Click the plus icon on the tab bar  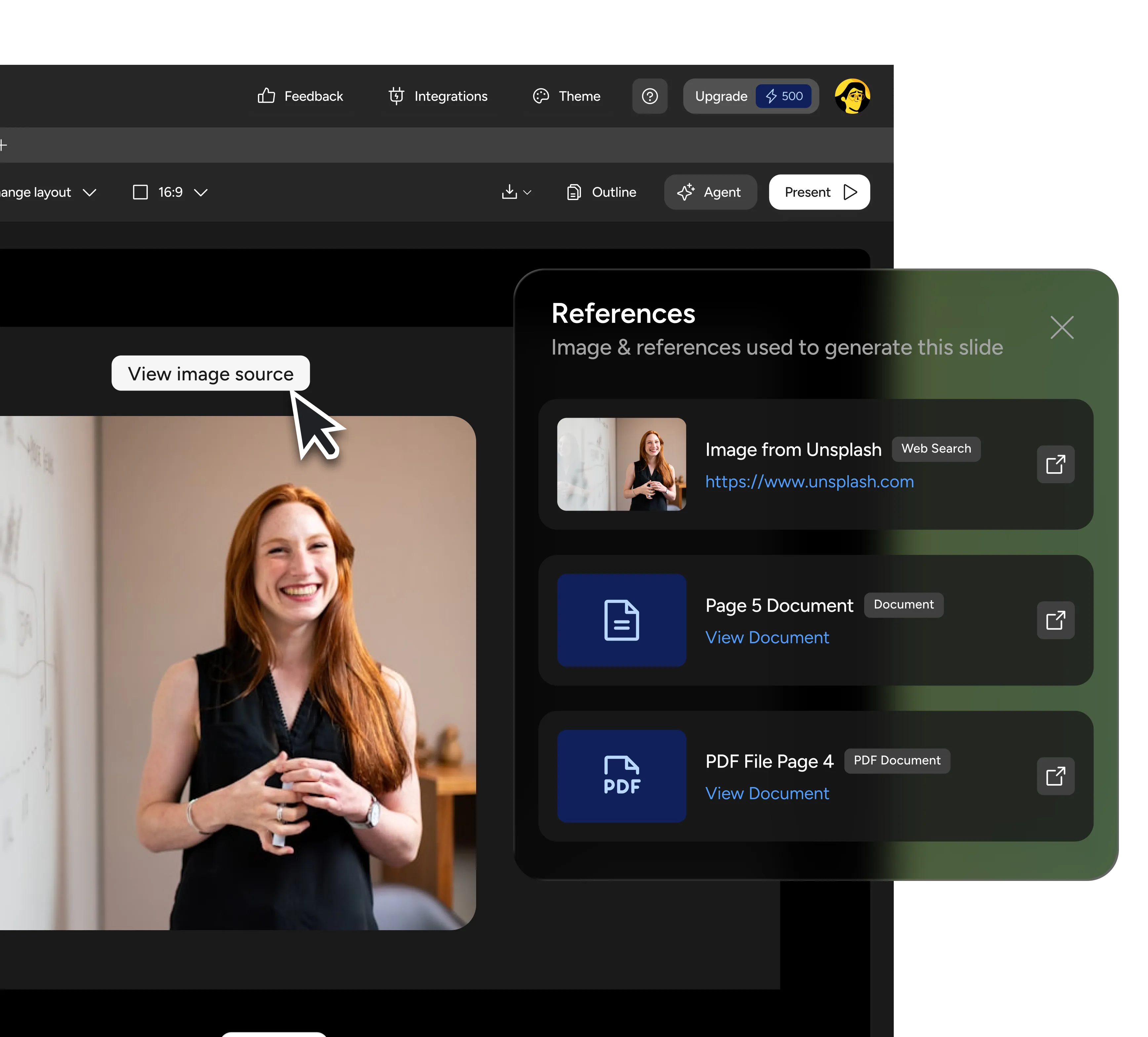(3, 145)
